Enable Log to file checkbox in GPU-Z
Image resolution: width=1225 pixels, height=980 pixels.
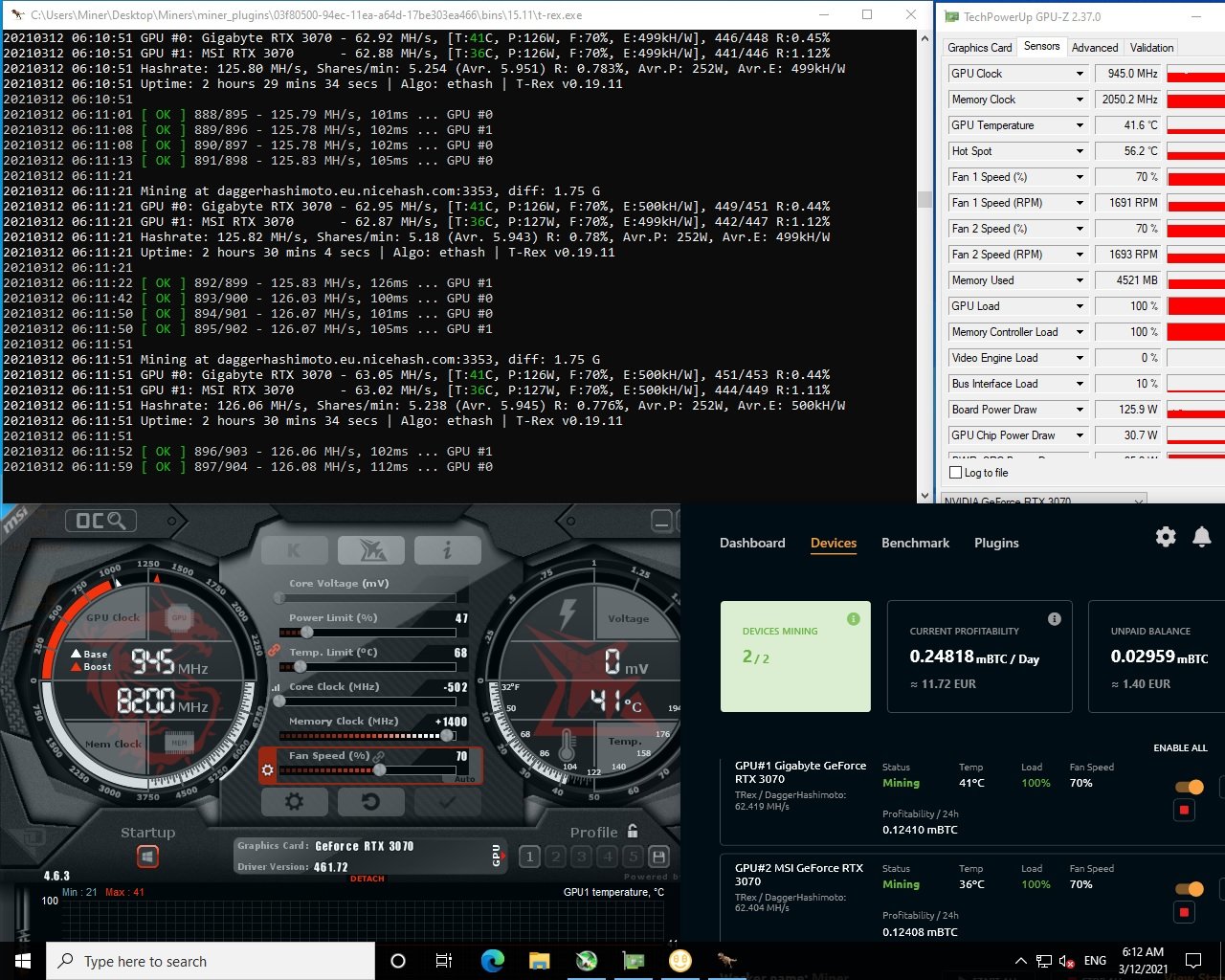[955, 473]
